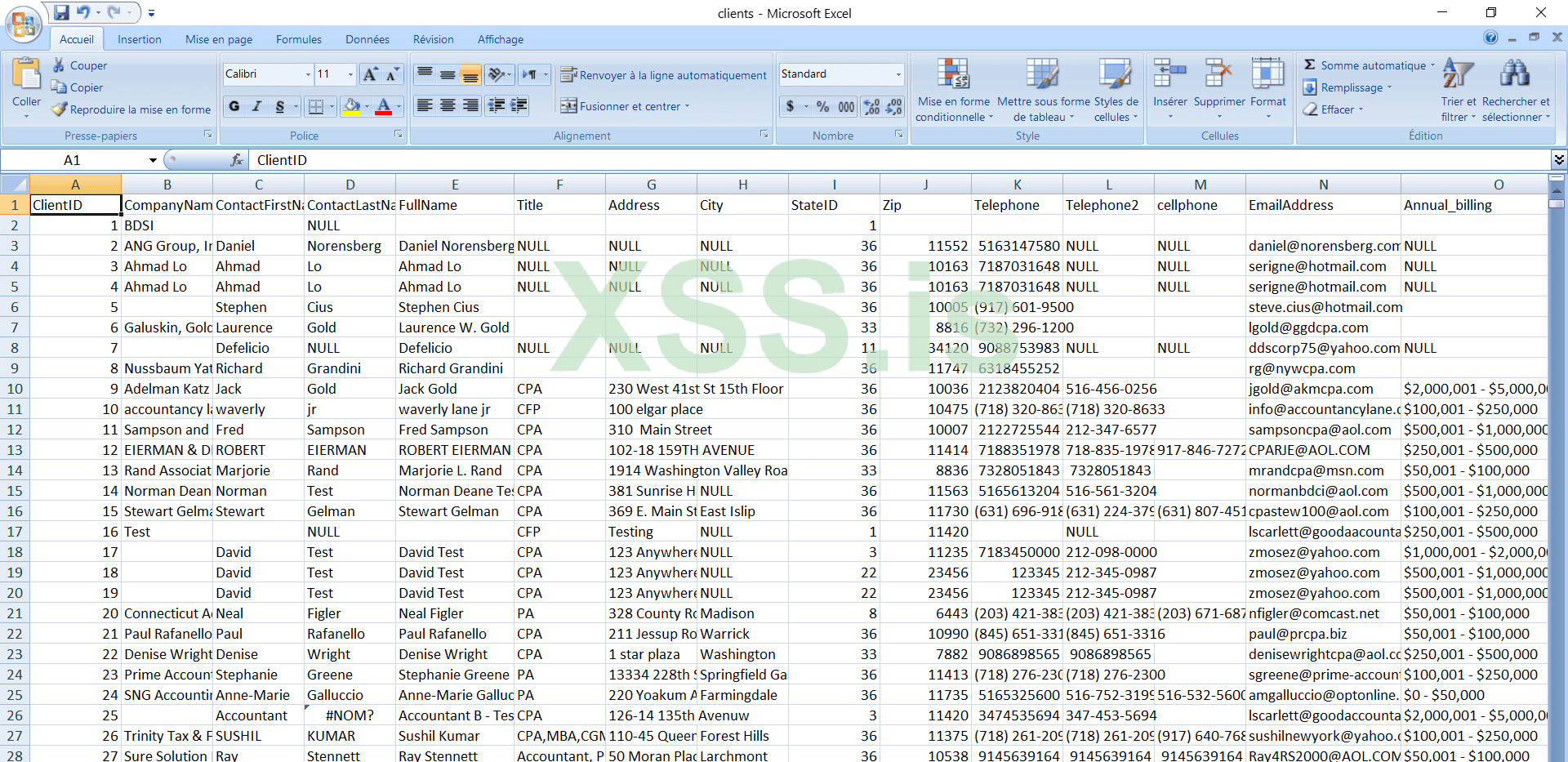This screenshot has height=762, width=1568.
Task: Switch to the Insertion ribbon tab
Action: 139,39
